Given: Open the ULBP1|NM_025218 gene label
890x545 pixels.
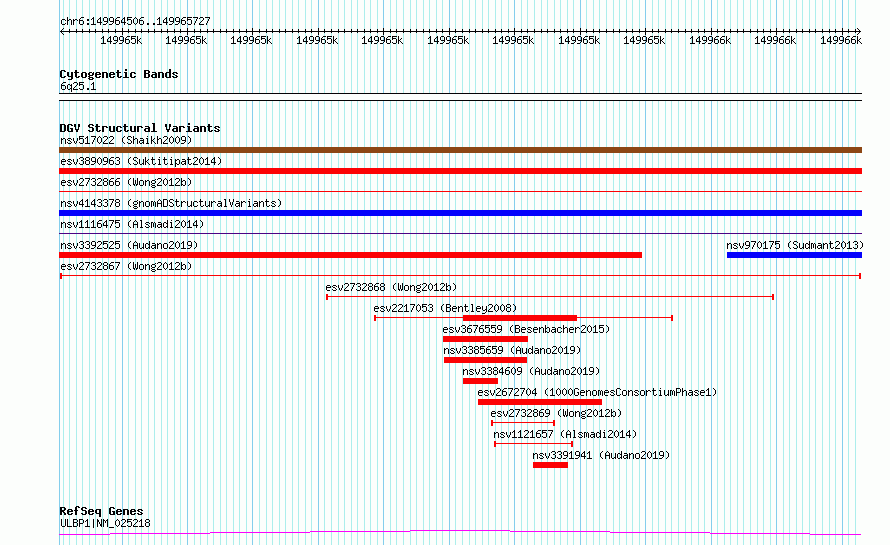Looking at the screenshot, I should point(105,523).
